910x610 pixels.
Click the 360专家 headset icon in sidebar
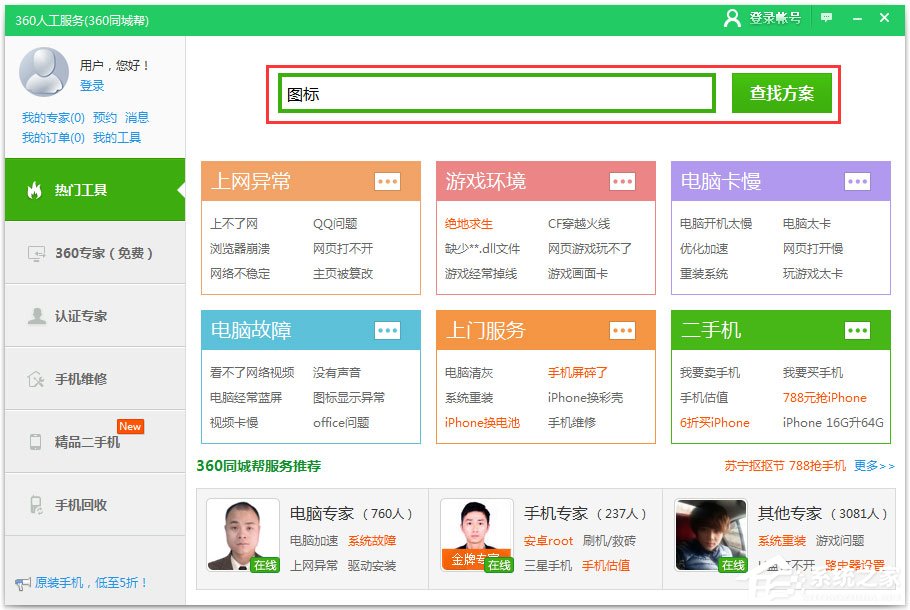(x=34, y=253)
